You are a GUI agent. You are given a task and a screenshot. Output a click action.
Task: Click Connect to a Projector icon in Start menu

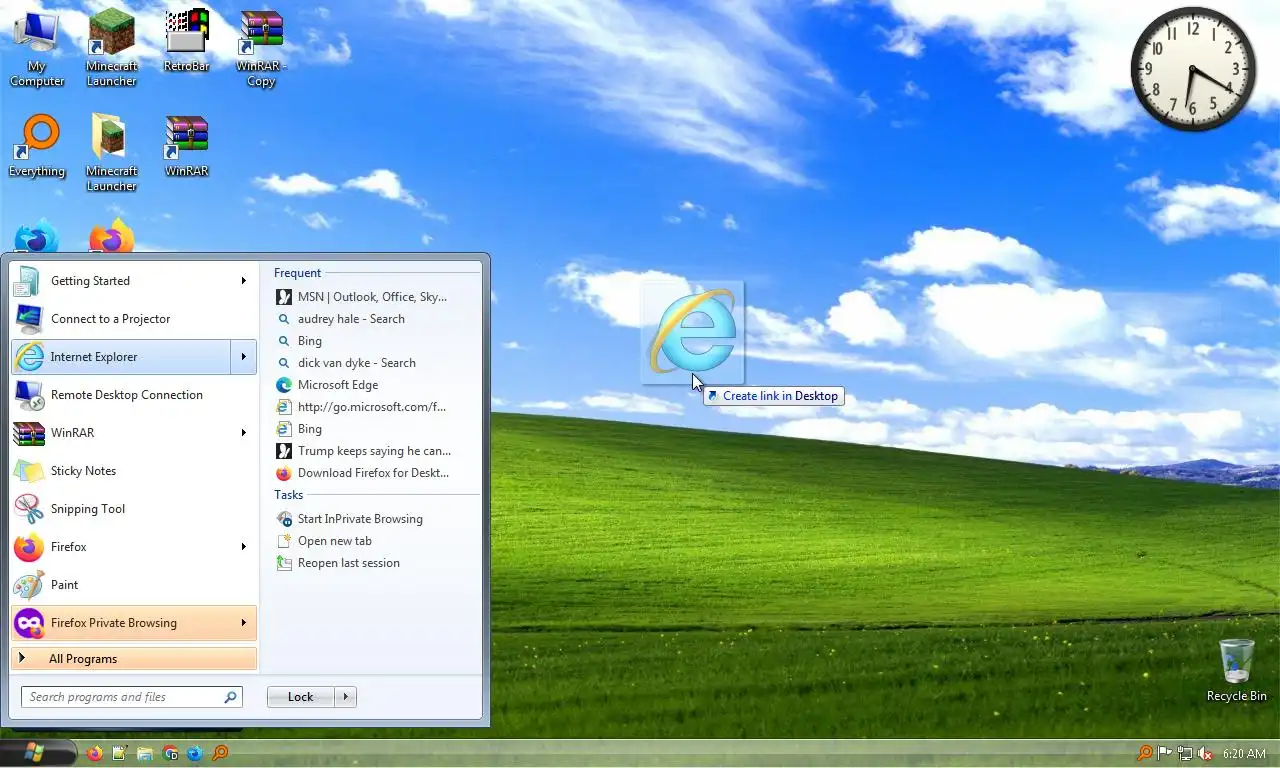[28, 319]
